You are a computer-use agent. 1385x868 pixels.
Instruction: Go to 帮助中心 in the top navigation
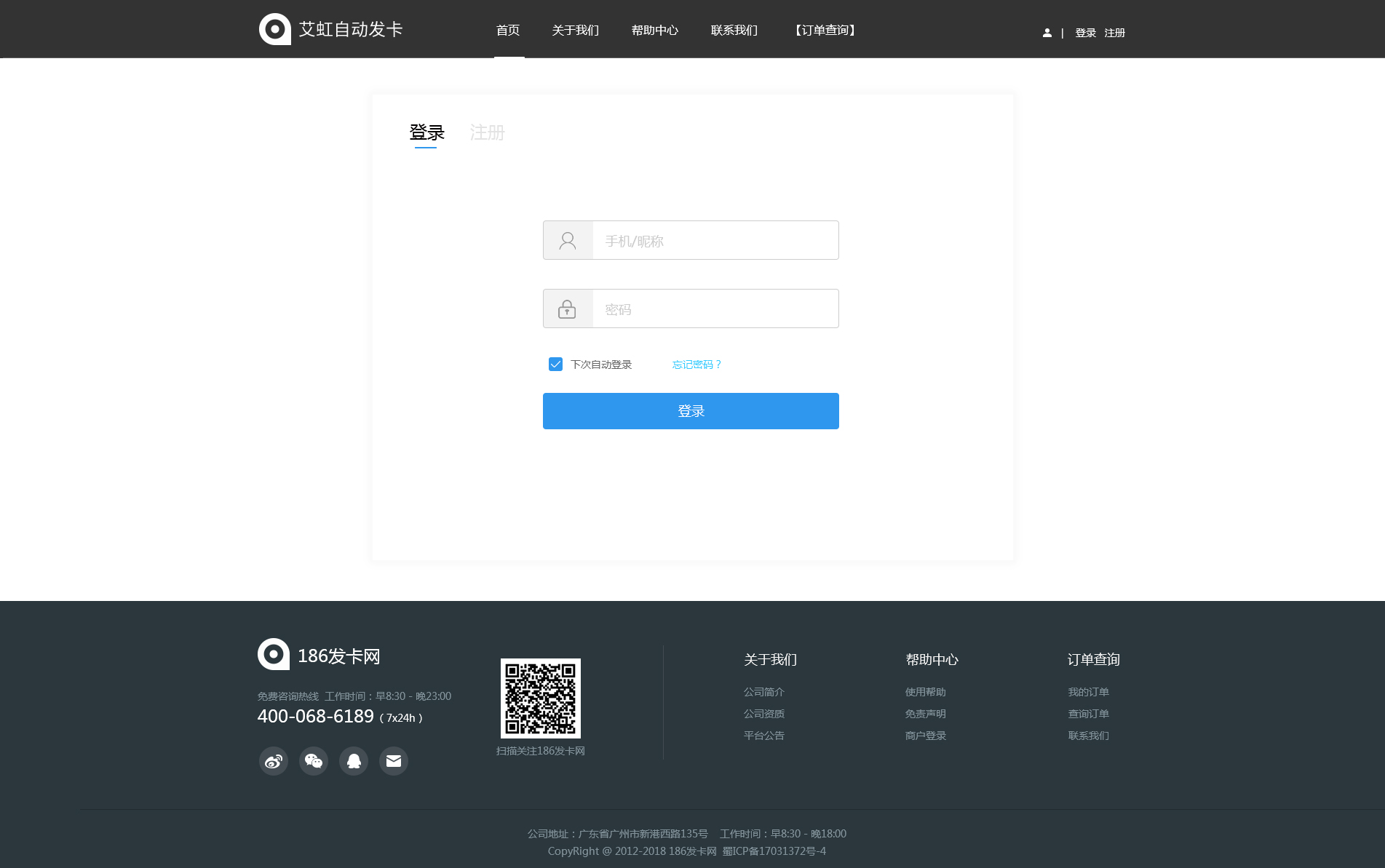click(x=654, y=31)
